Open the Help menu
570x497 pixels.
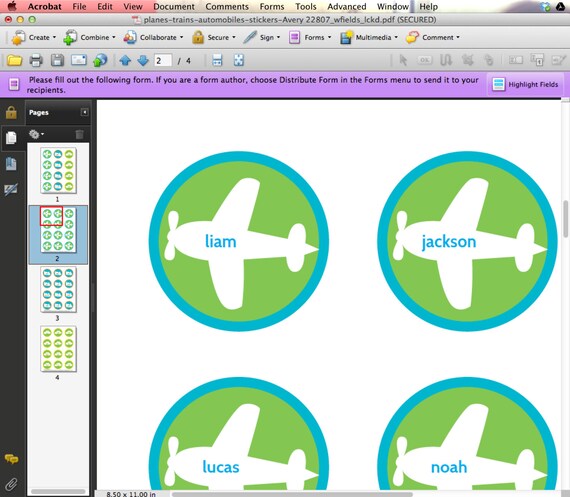pyautogui.click(x=429, y=7)
